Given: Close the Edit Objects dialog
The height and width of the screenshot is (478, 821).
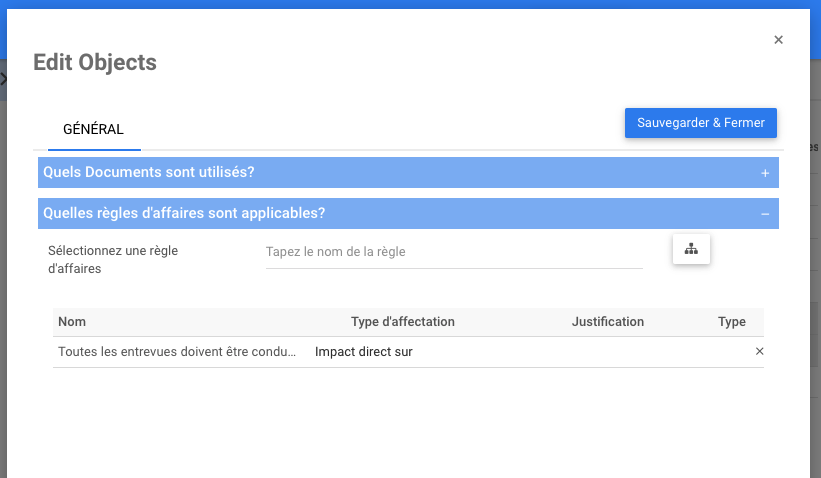Looking at the screenshot, I should (778, 40).
